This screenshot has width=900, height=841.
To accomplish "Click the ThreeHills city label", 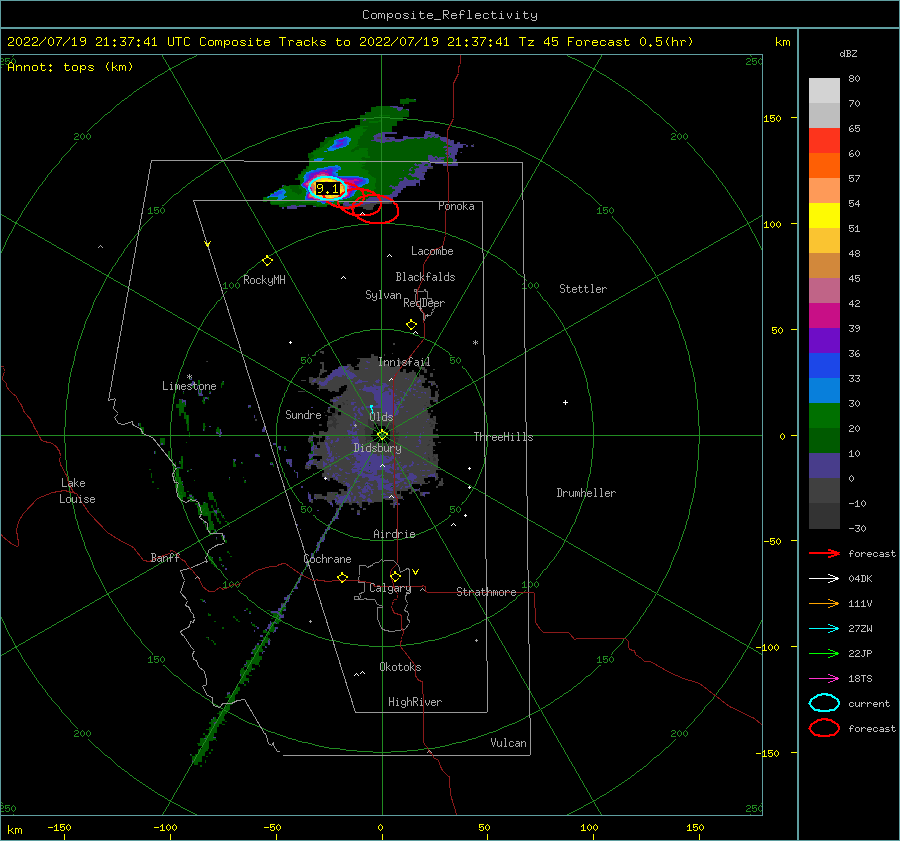I will pos(503,437).
